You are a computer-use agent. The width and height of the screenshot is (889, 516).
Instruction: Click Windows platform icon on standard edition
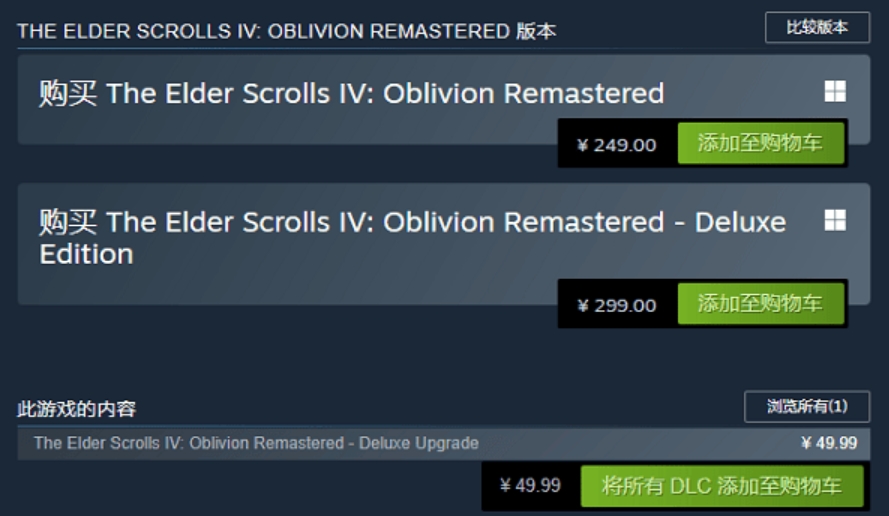(x=835, y=91)
